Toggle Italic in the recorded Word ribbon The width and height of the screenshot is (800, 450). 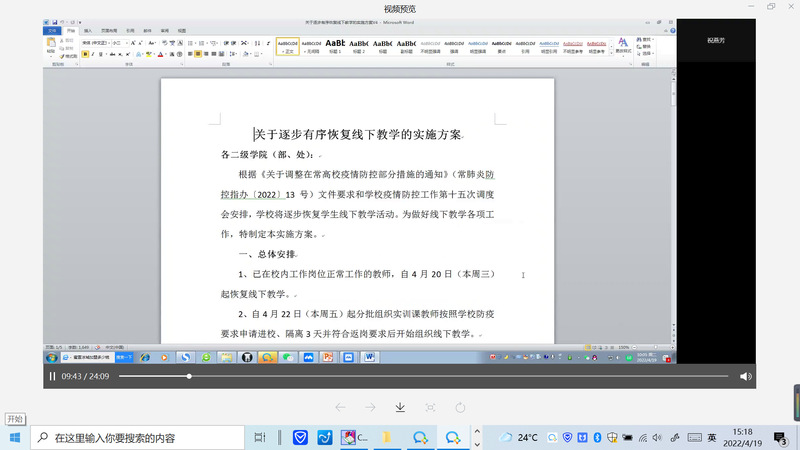(93, 54)
